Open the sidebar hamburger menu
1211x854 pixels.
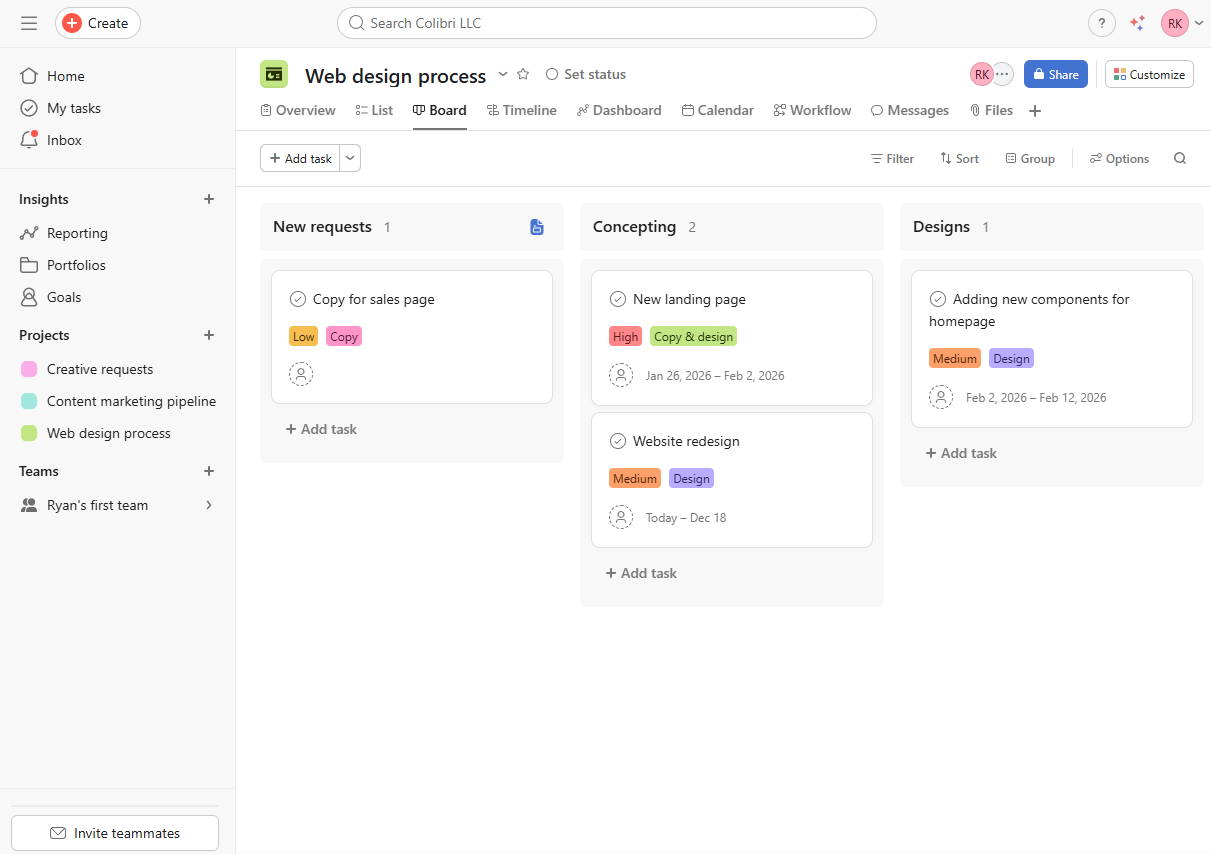pos(29,22)
